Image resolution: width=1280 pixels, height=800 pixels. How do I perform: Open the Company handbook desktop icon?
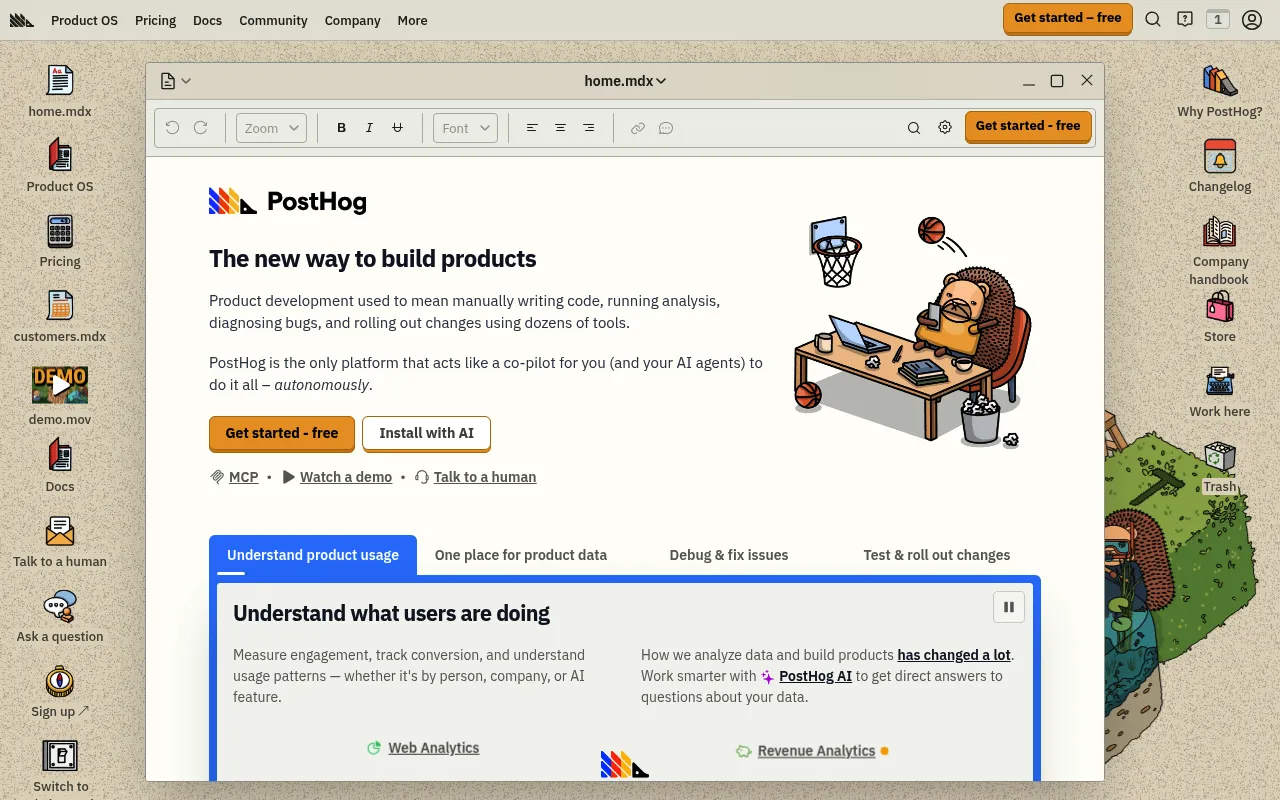(1220, 250)
